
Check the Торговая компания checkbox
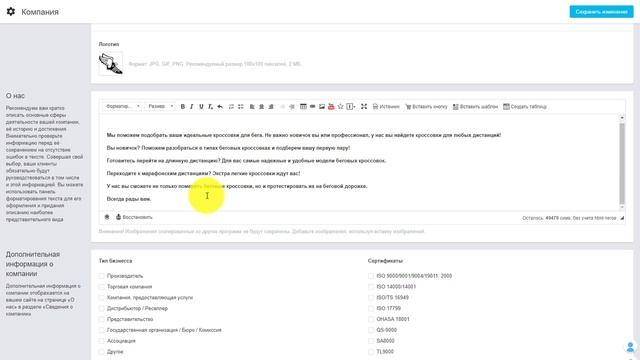102,287
